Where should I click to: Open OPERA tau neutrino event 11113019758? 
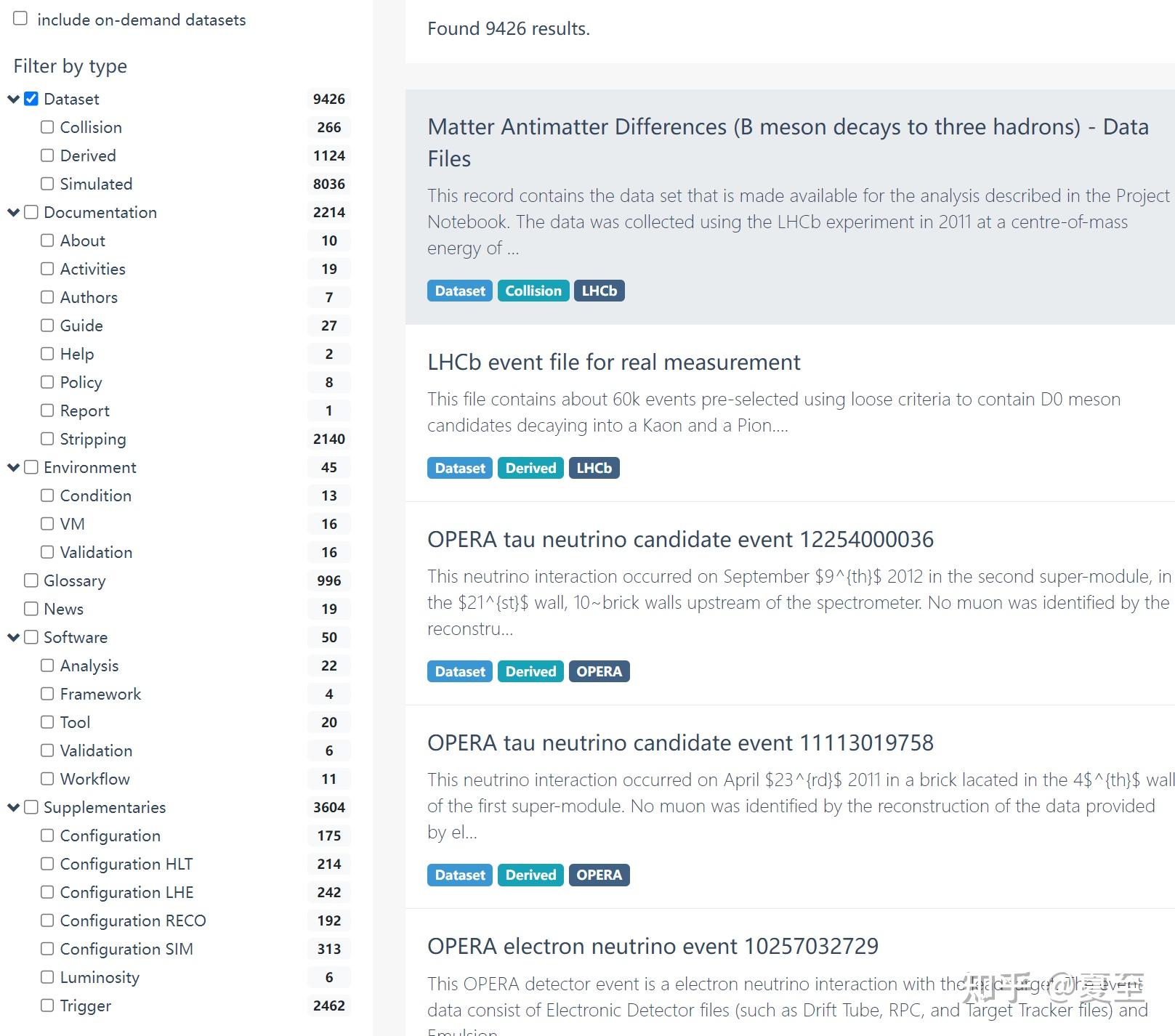pyautogui.click(x=680, y=742)
